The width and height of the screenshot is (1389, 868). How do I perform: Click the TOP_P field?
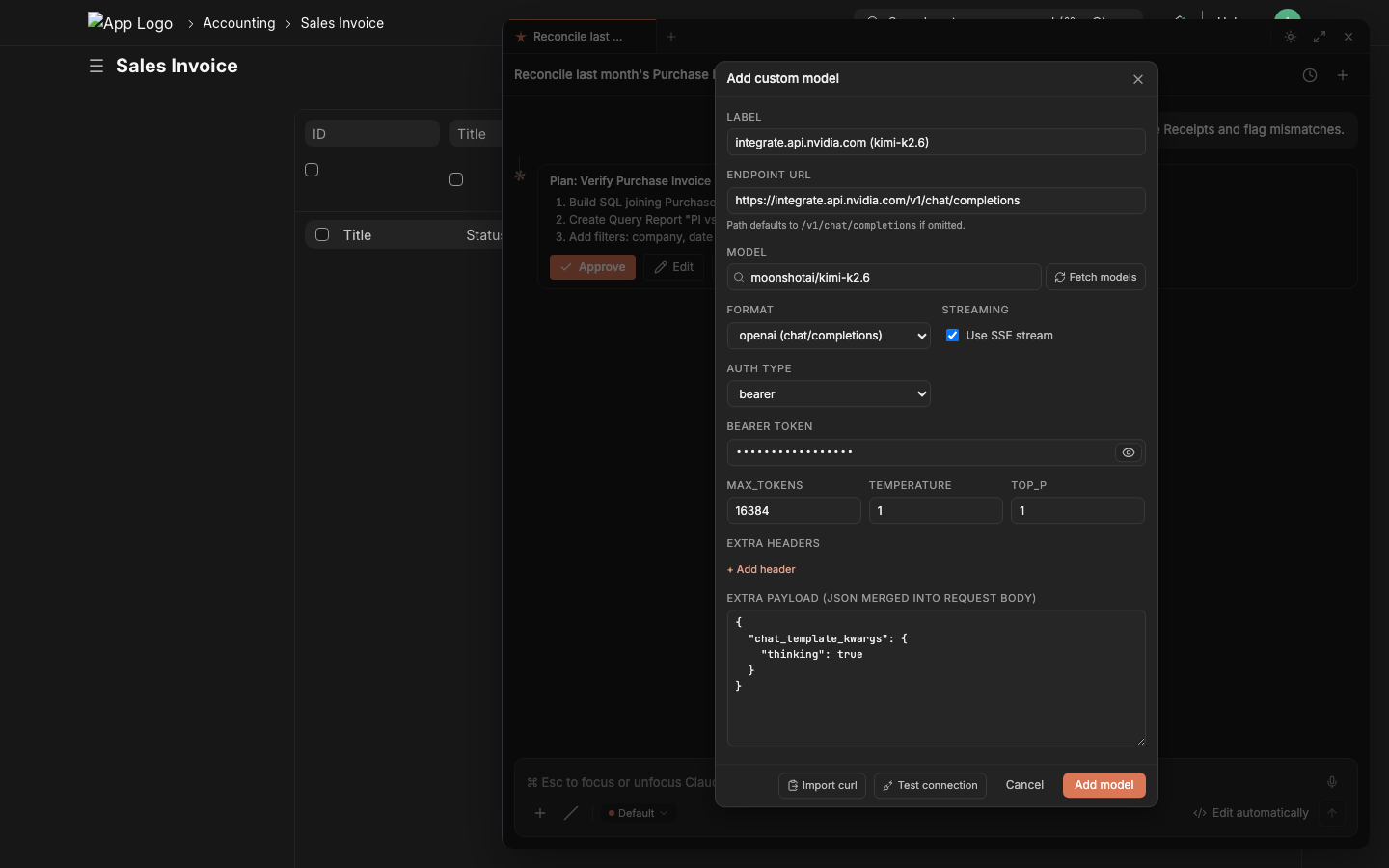[1077, 511]
